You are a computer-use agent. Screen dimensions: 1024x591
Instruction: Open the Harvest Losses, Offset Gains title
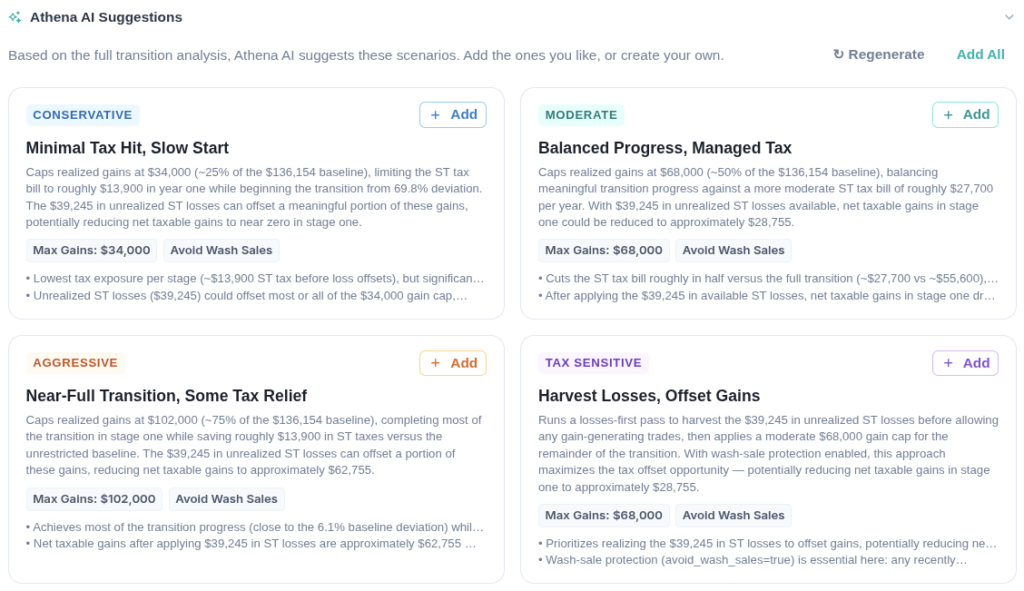coord(648,396)
